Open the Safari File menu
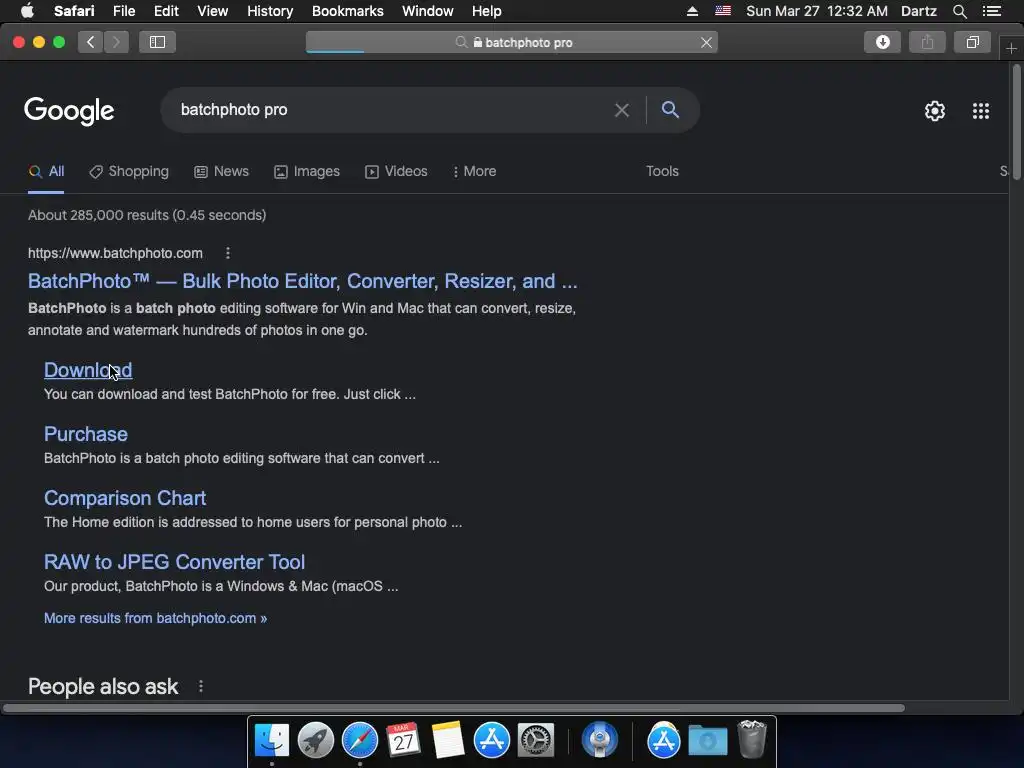 (x=123, y=11)
